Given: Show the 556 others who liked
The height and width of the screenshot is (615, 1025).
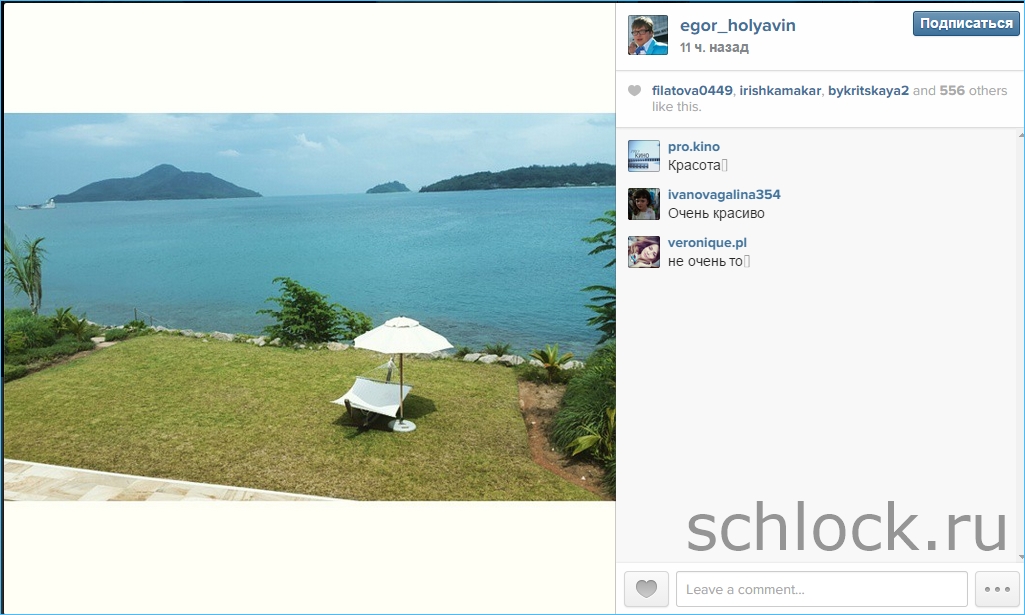Looking at the screenshot, I should pos(973,91).
